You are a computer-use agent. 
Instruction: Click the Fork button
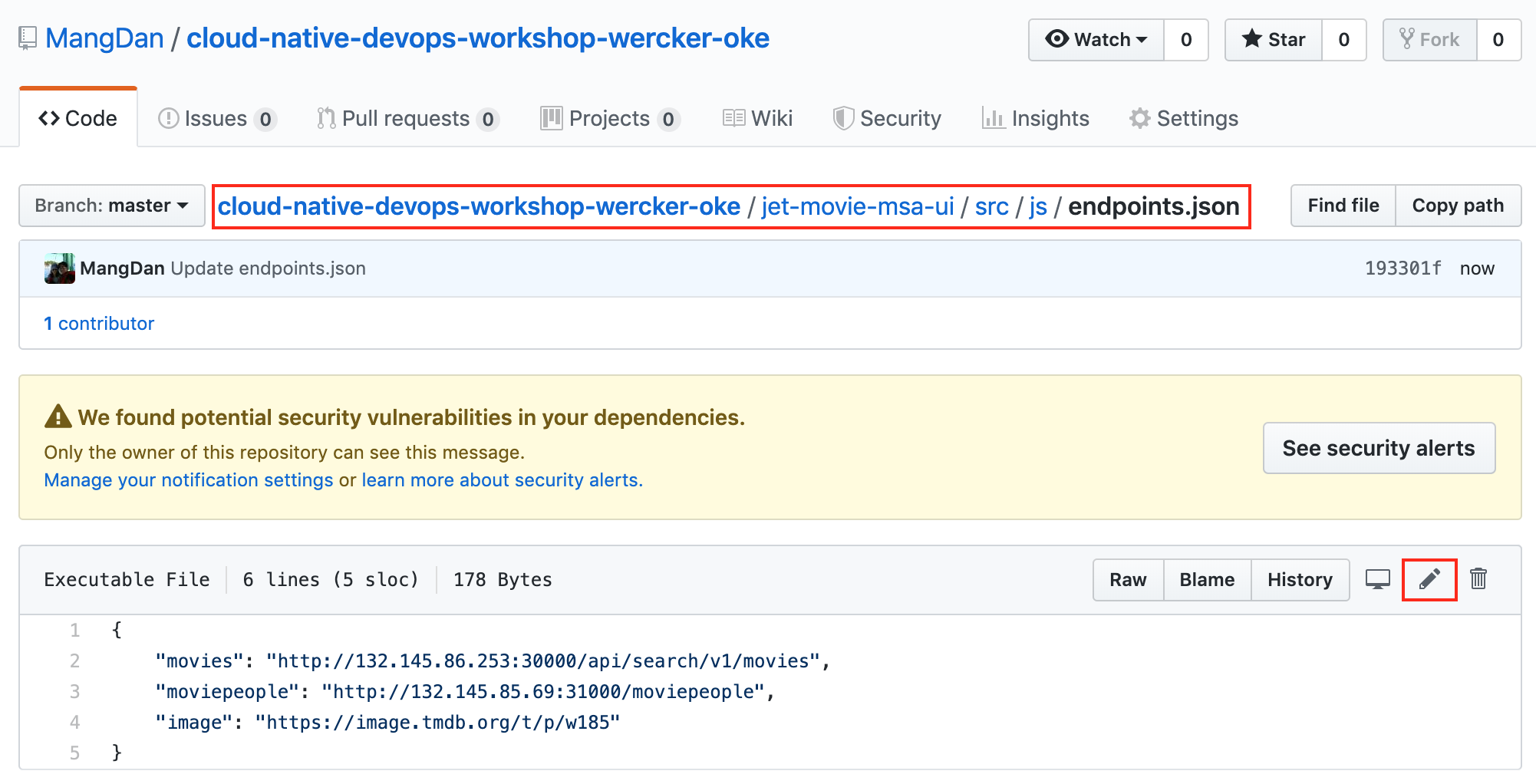(1430, 39)
